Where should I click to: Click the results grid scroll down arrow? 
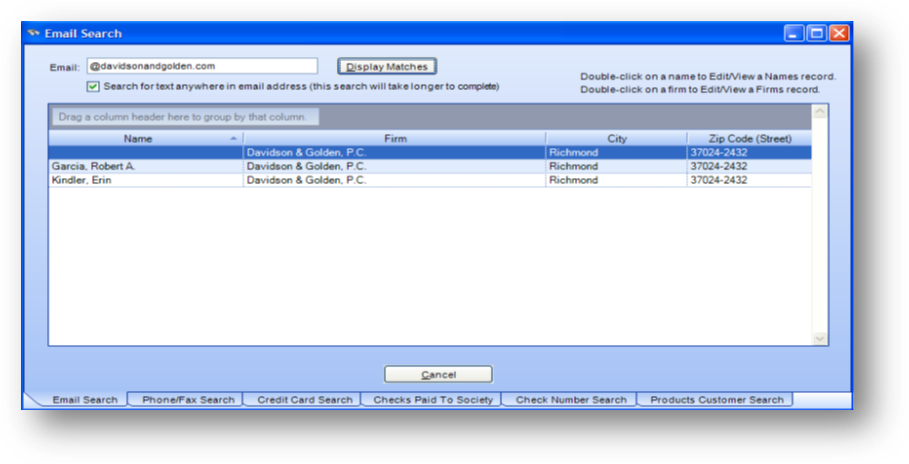click(x=820, y=338)
